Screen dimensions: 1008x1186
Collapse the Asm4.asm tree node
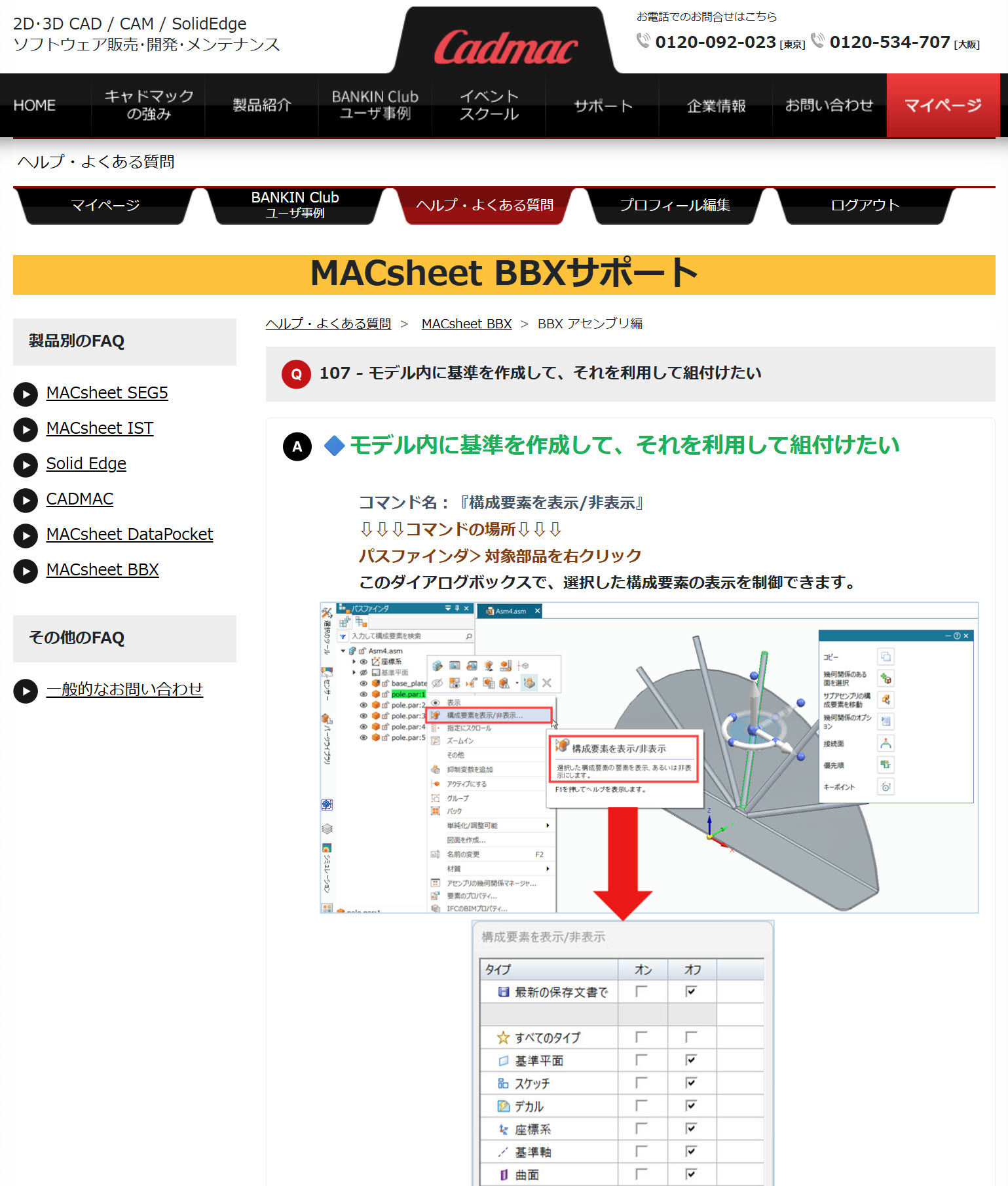pos(343,651)
